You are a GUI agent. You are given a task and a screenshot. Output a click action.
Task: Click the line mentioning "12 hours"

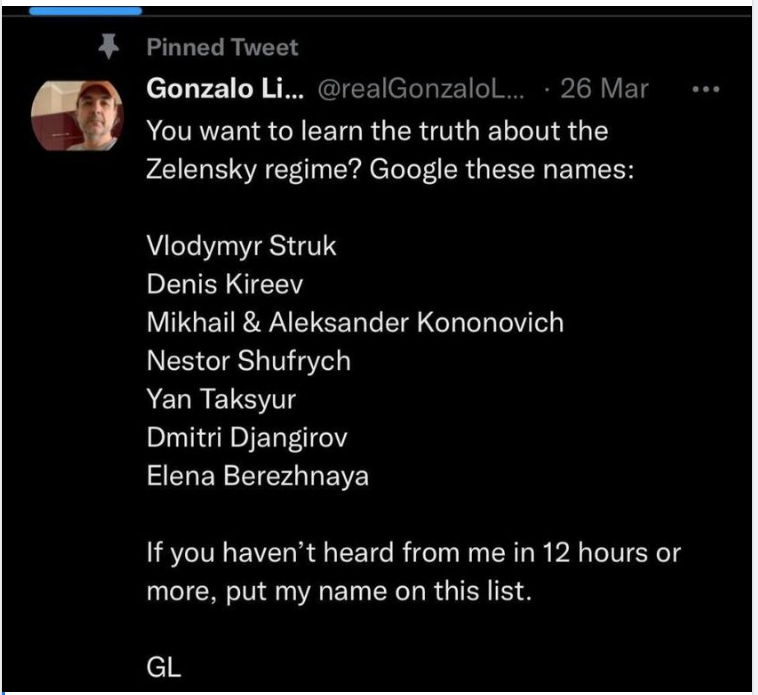[413, 553]
